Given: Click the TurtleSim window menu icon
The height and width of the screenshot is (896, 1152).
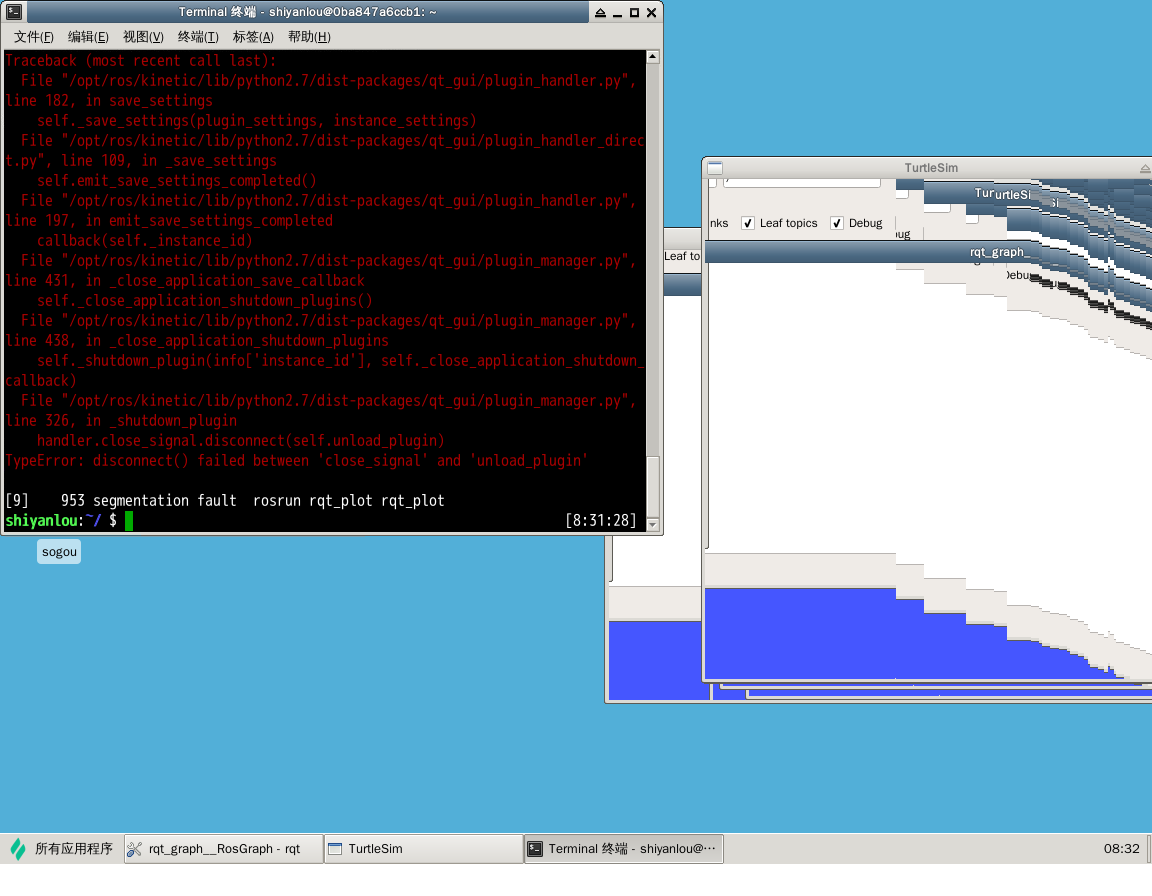Looking at the screenshot, I should [x=714, y=168].
